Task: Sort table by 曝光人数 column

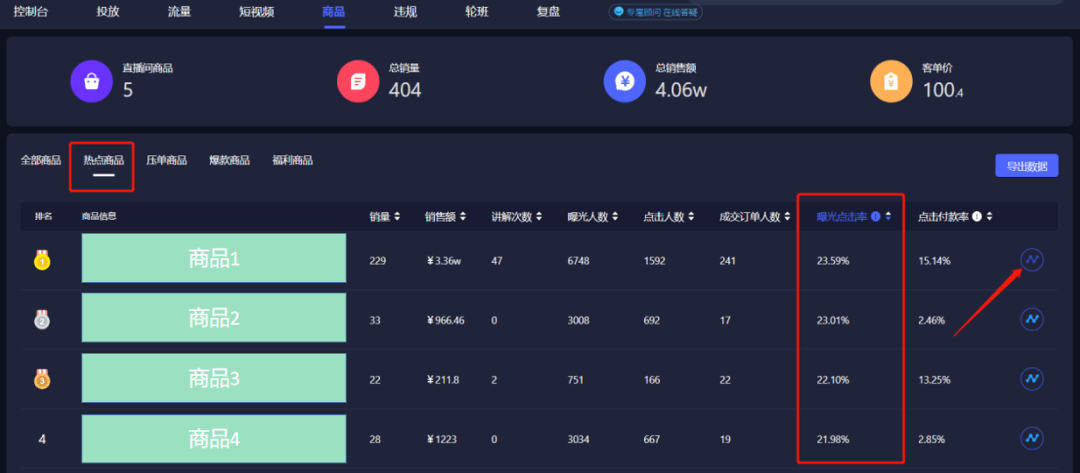Action: [592, 217]
